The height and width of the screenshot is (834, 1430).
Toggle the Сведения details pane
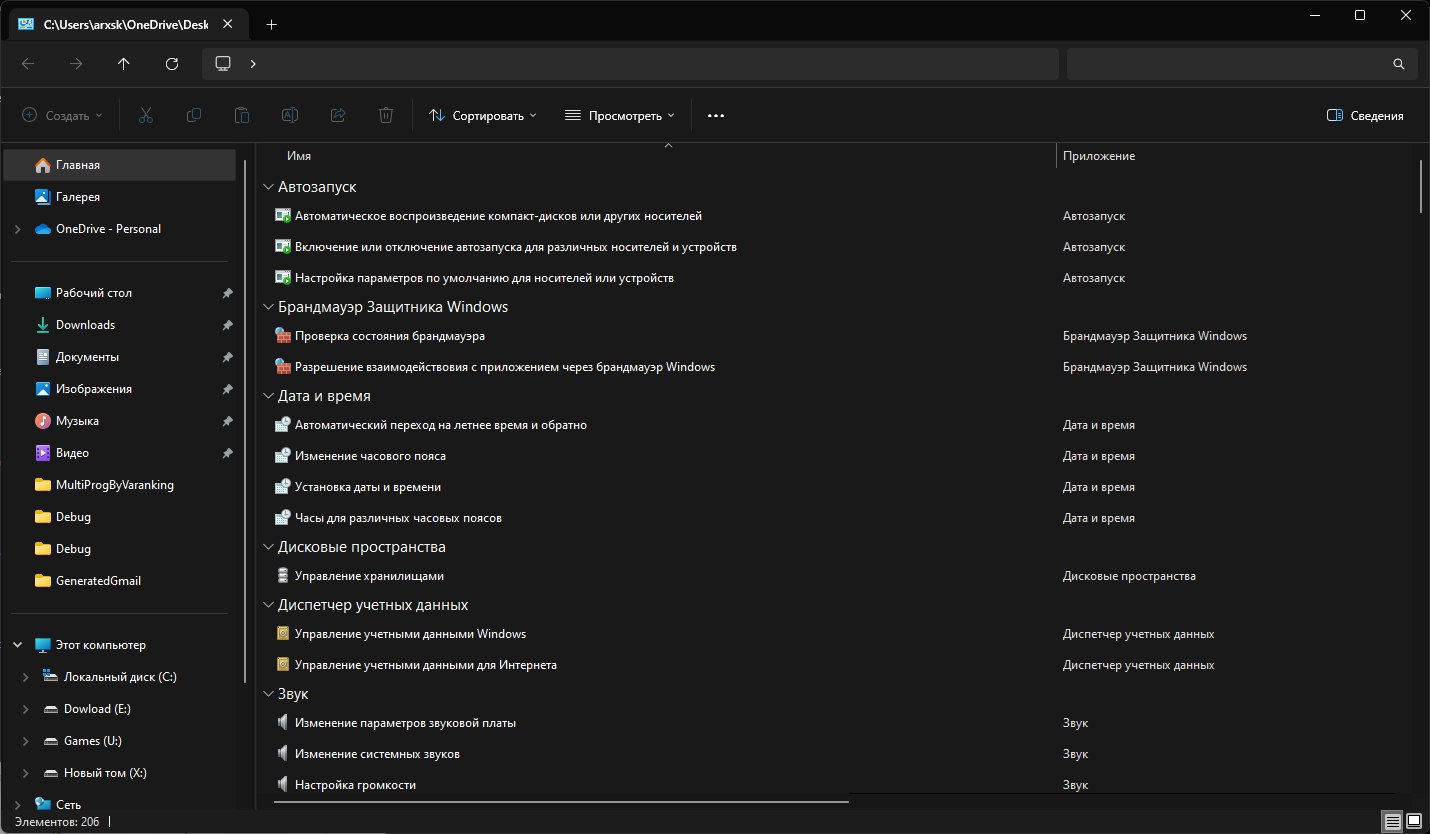coord(1365,116)
